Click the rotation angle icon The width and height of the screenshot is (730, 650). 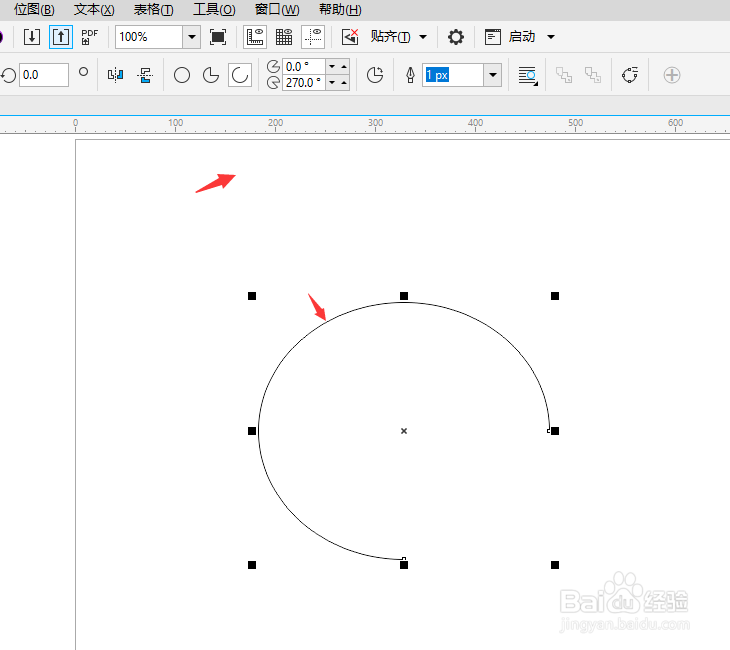click(9, 75)
